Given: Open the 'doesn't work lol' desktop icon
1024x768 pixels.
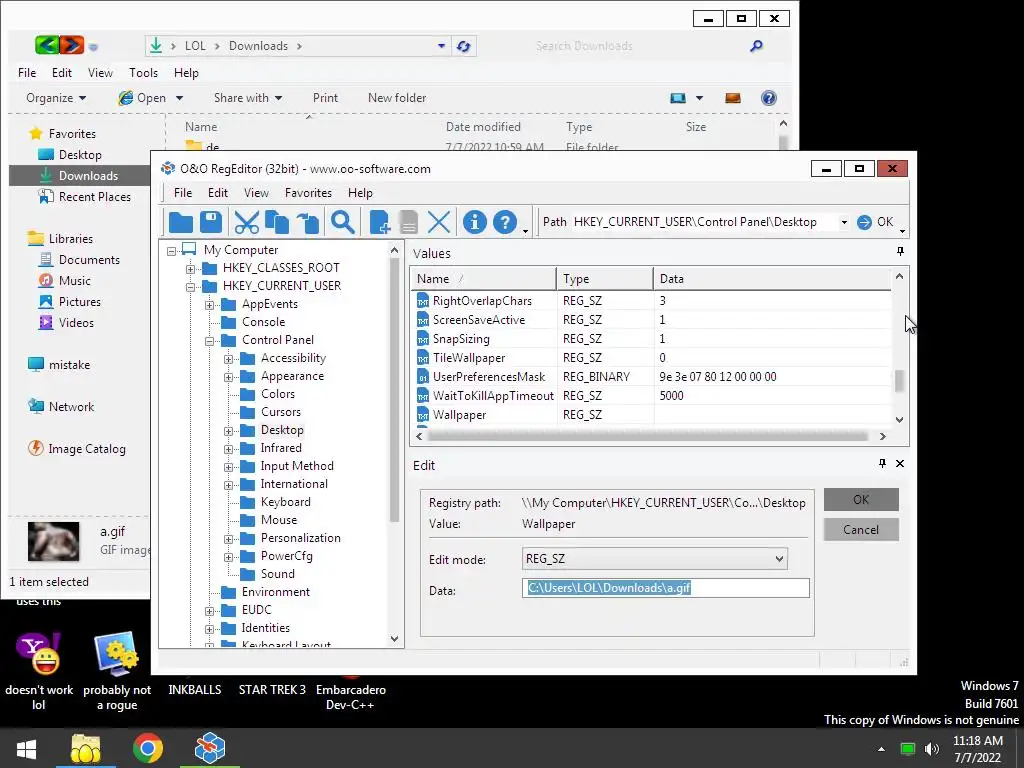Looking at the screenshot, I should pos(39,670).
